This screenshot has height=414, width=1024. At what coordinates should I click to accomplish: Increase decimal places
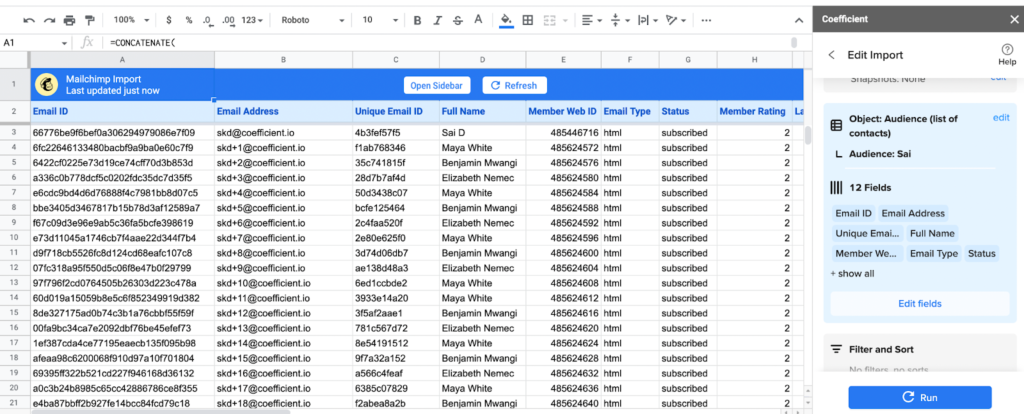click(229, 20)
